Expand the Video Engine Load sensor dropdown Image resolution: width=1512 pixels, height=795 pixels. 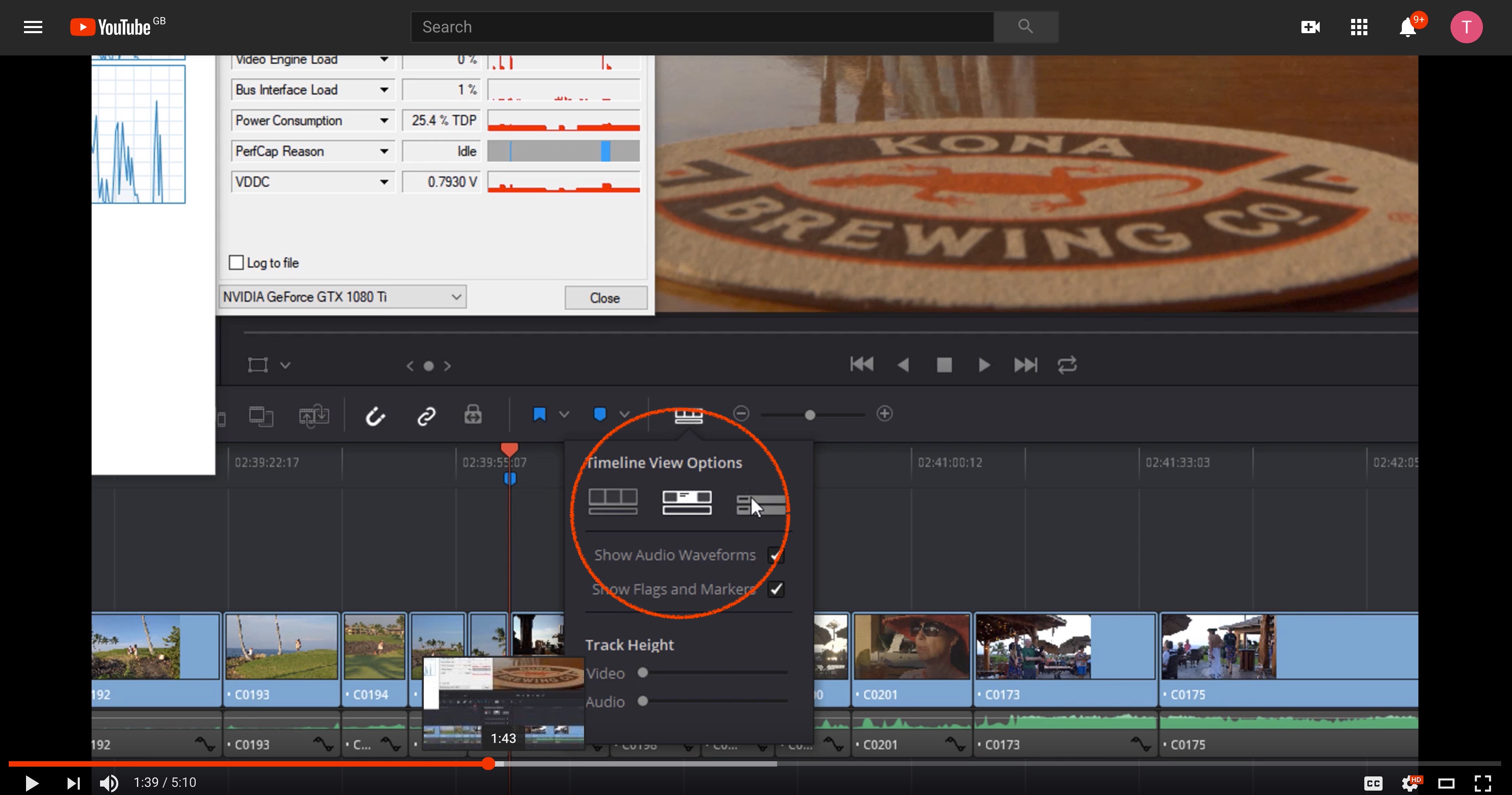(384, 59)
